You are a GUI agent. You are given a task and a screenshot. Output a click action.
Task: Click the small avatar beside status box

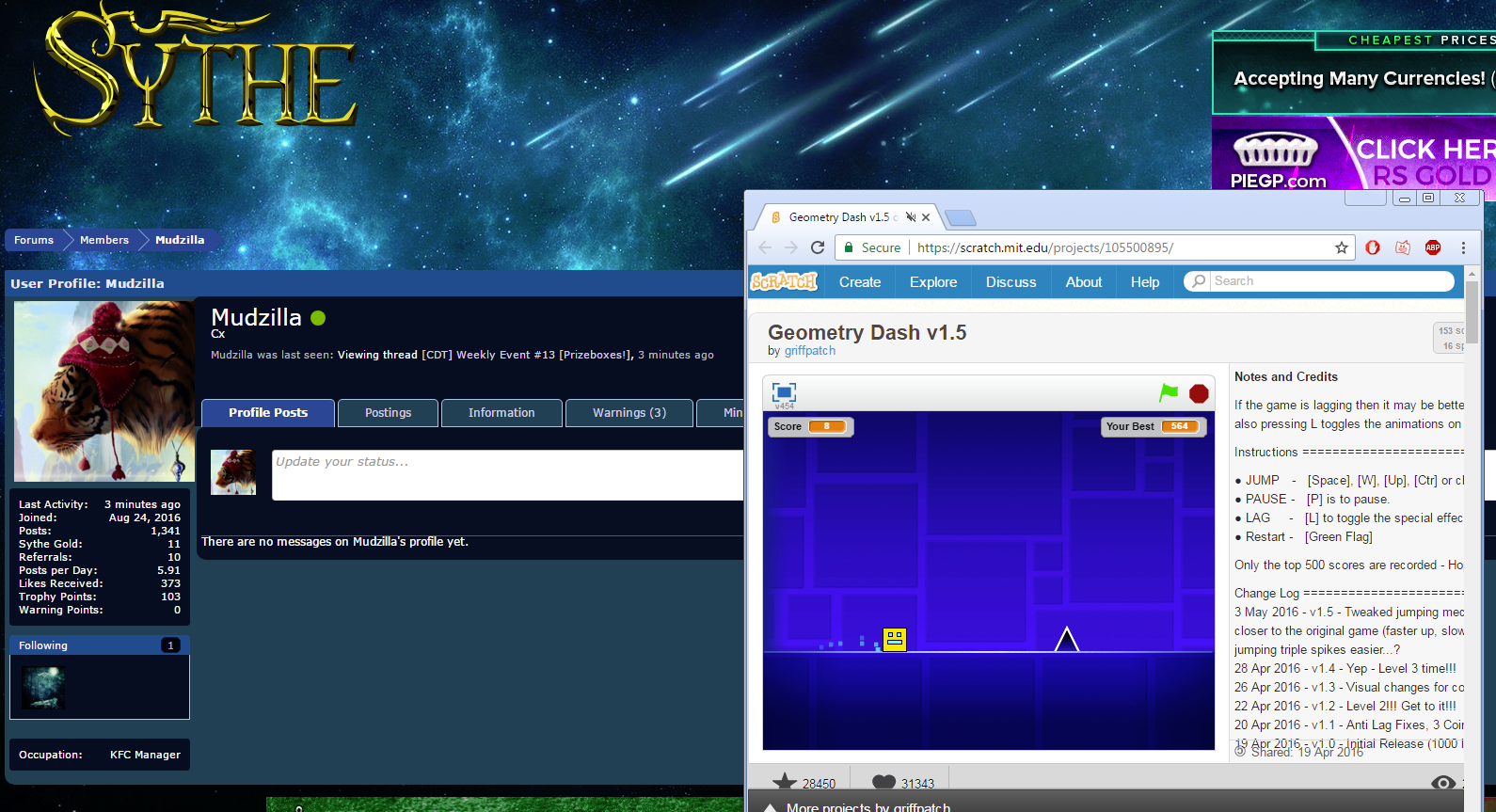coord(233,472)
